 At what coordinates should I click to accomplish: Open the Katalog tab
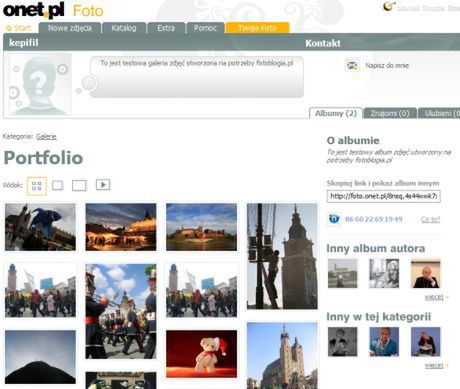click(124, 28)
